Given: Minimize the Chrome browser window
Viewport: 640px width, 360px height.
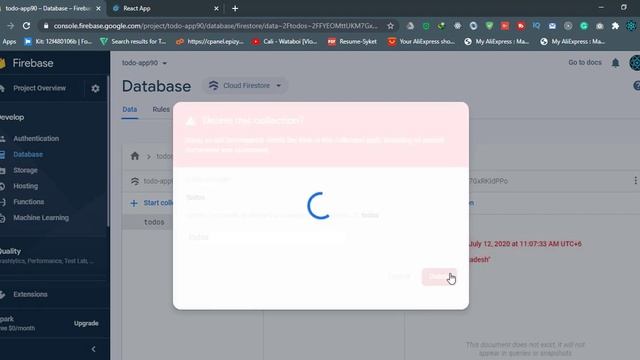Looking at the screenshot, I should pyautogui.click(x=601, y=8).
